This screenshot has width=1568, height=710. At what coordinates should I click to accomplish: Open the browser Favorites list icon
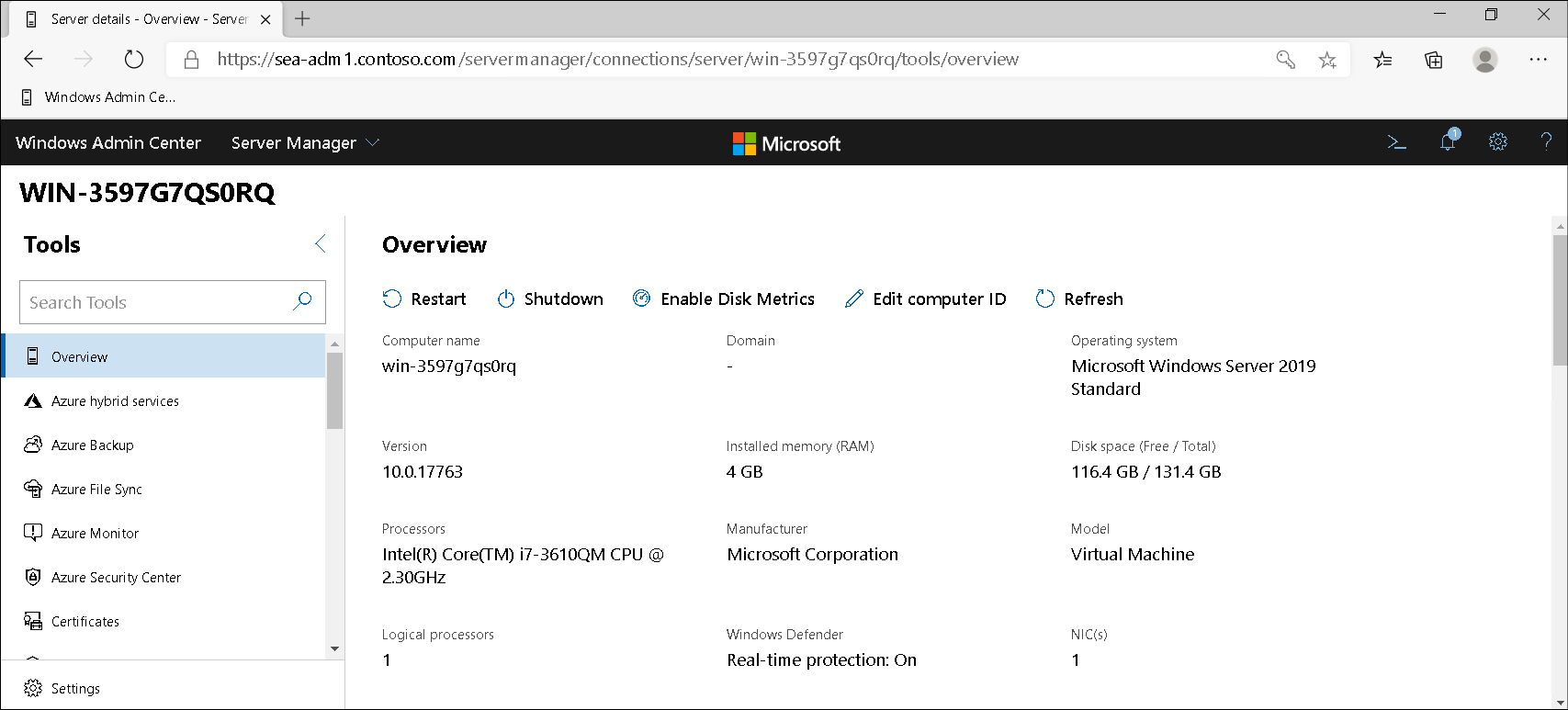(1382, 60)
